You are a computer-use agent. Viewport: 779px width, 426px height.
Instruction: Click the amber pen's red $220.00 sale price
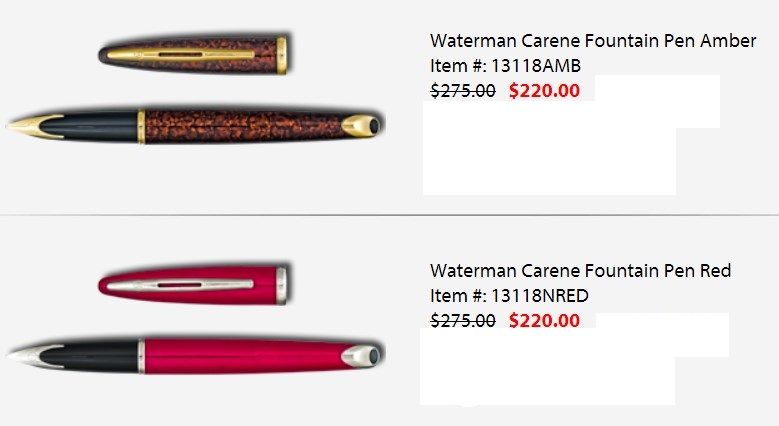[x=545, y=90]
